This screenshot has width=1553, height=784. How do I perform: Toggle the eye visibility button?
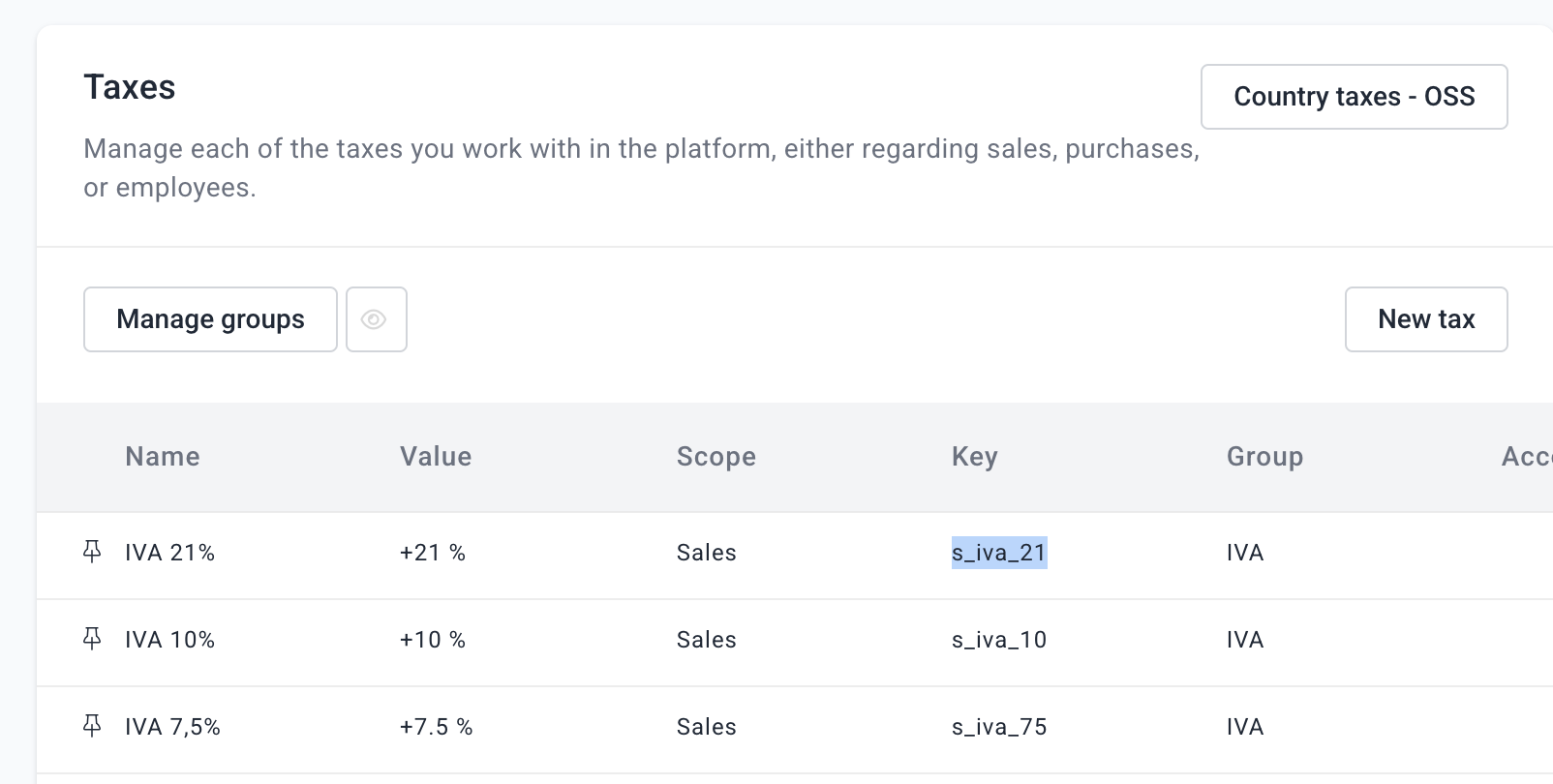(x=376, y=319)
